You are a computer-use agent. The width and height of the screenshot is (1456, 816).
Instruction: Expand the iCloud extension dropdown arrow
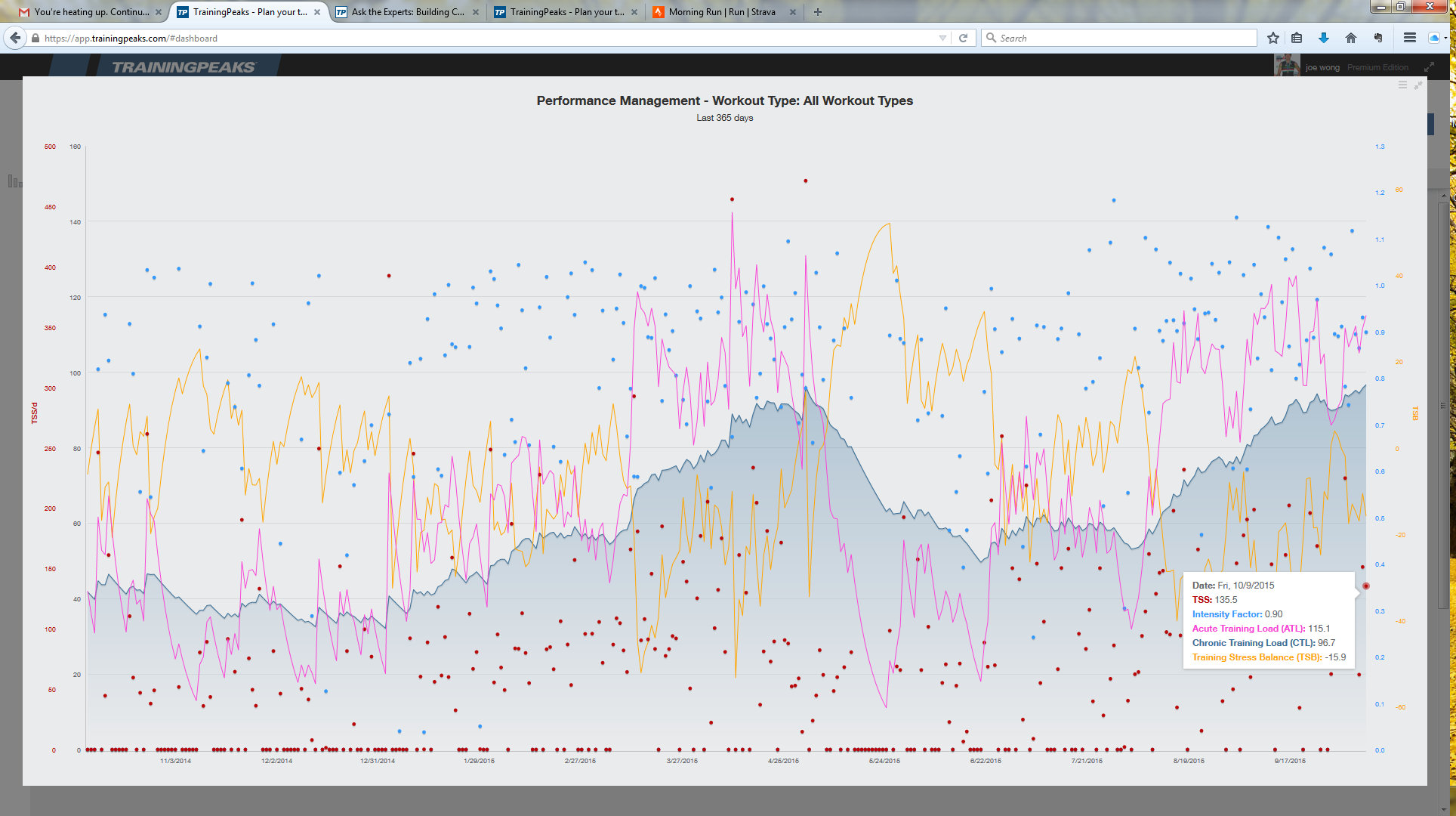1445,38
